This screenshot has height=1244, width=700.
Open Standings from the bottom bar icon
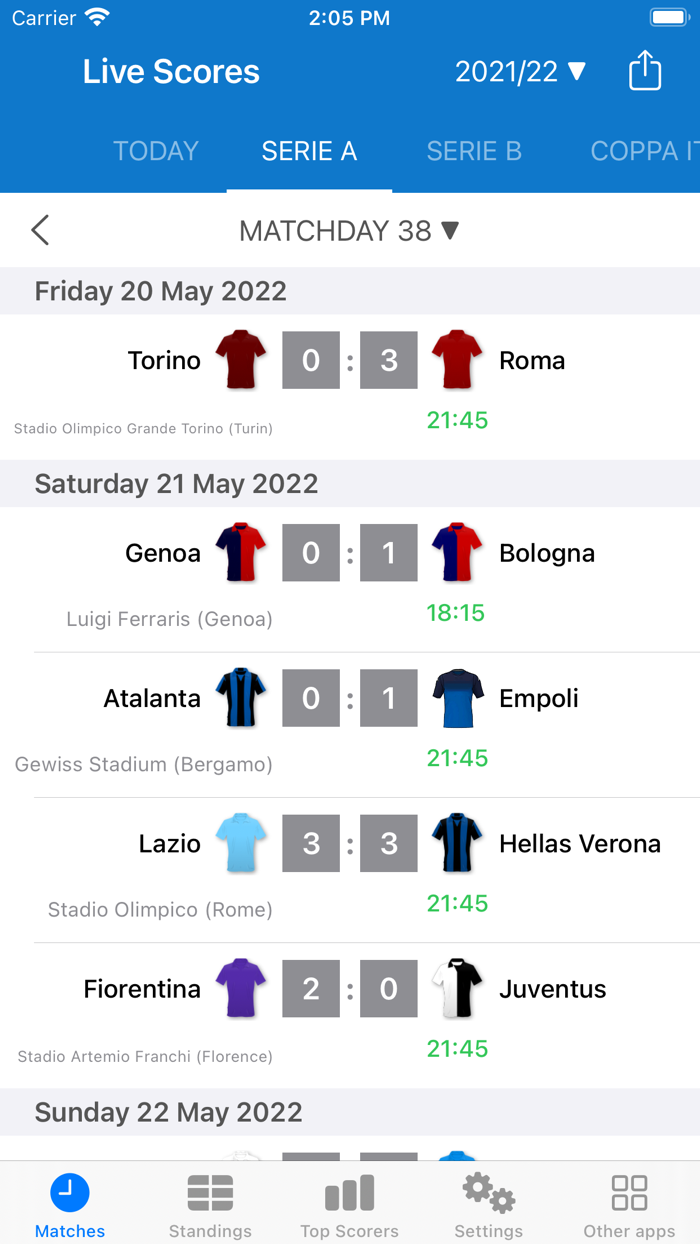coord(209,1192)
